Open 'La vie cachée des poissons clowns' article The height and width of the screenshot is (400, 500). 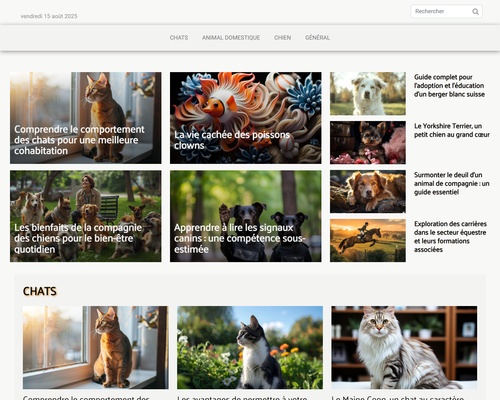[x=246, y=118]
